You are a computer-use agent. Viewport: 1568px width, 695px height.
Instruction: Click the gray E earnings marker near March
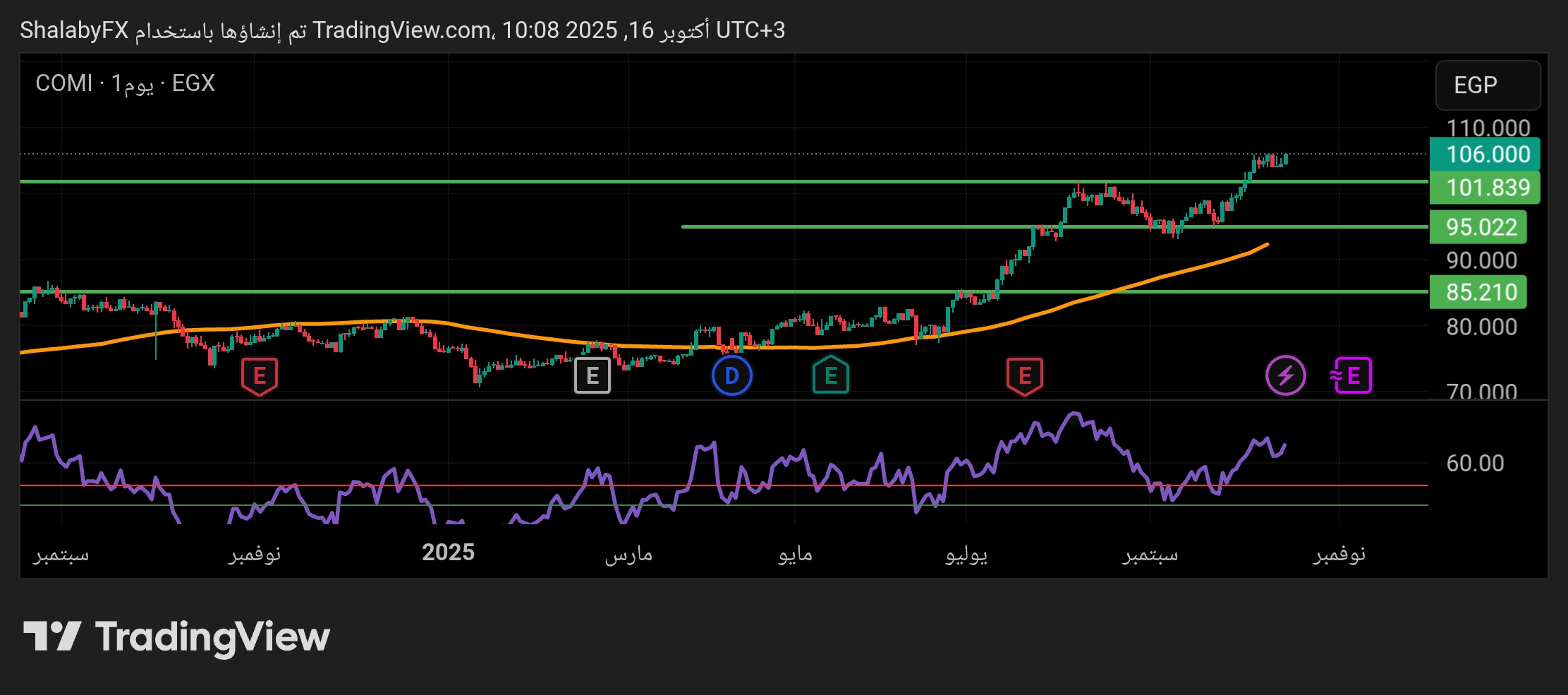(x=592, y=376)
